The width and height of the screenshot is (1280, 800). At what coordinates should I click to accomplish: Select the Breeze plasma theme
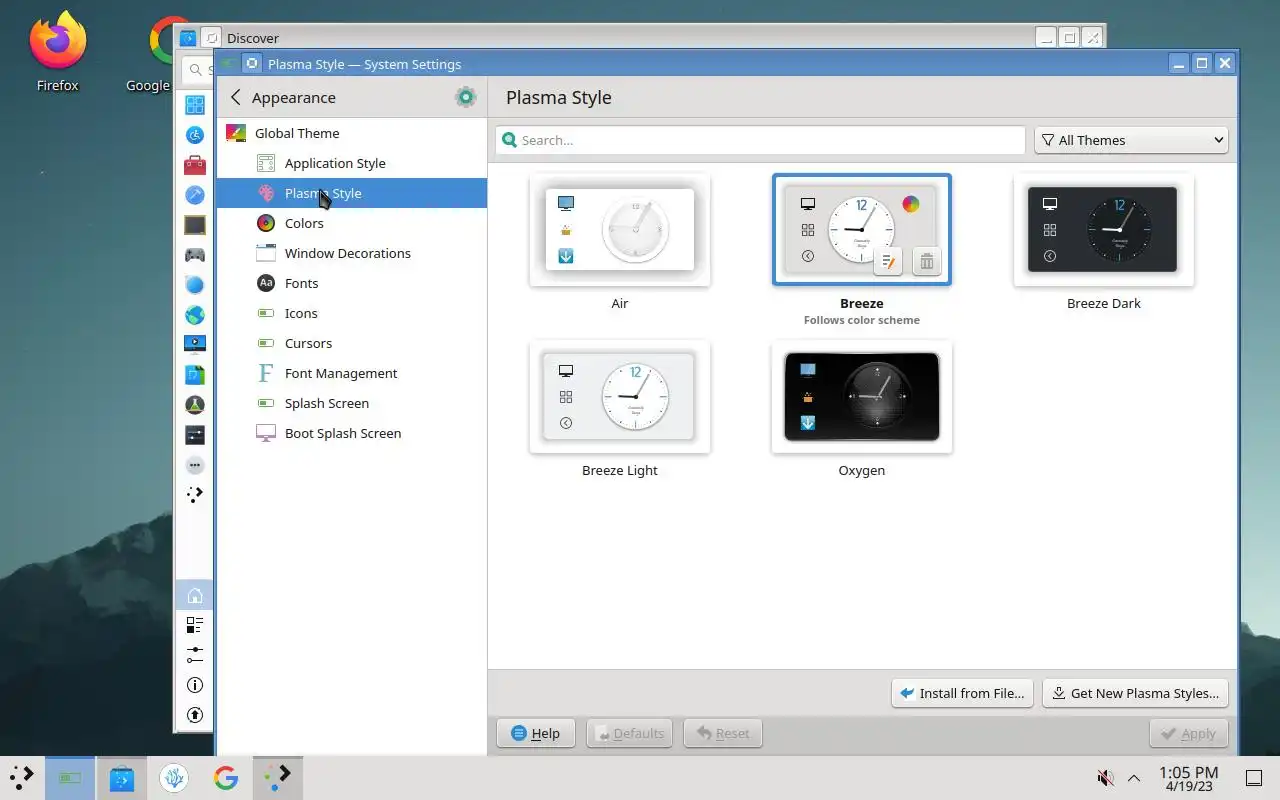pyautogui.click(x=862, y=230)
